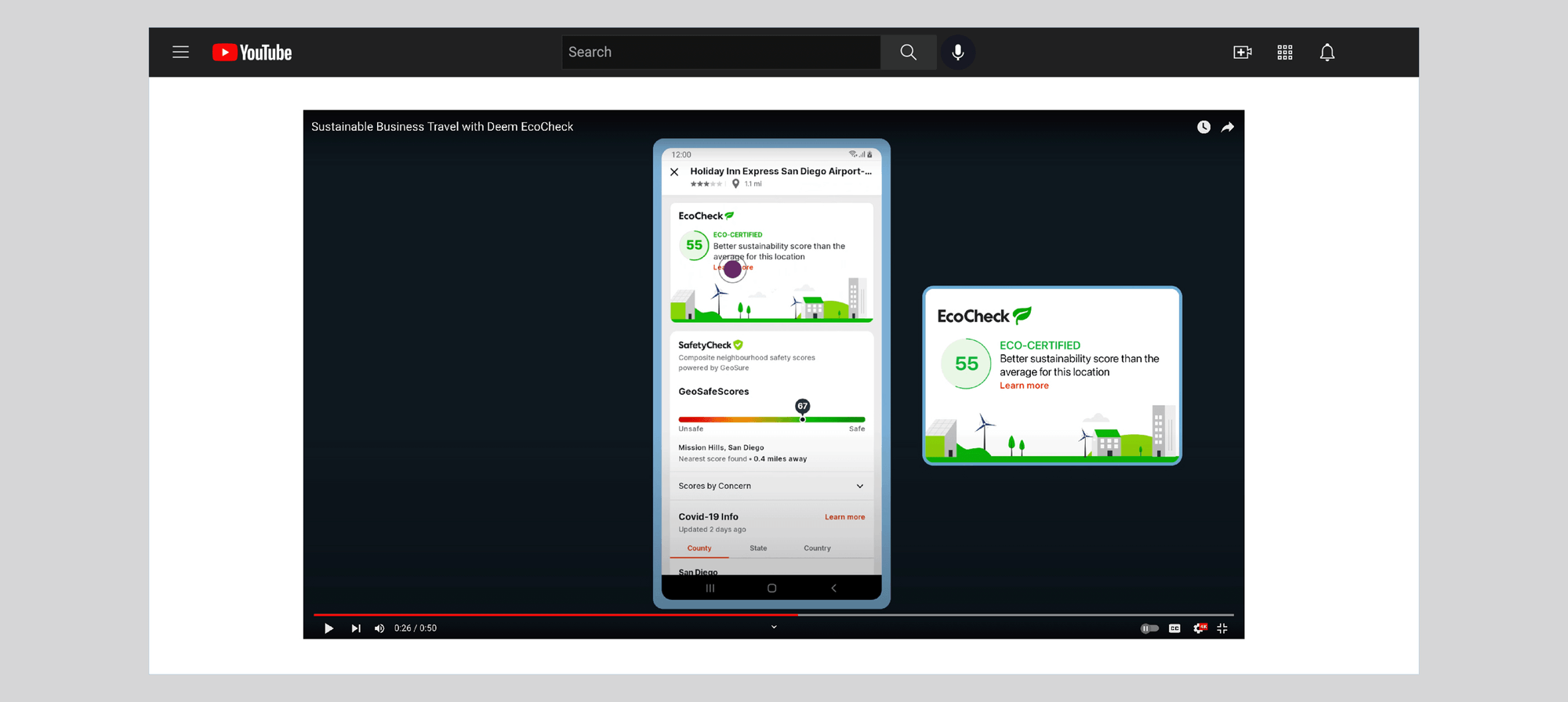Open the create video camera icon
The width and height of the screenshot is (1568, 702).
tap(1242, 52)
